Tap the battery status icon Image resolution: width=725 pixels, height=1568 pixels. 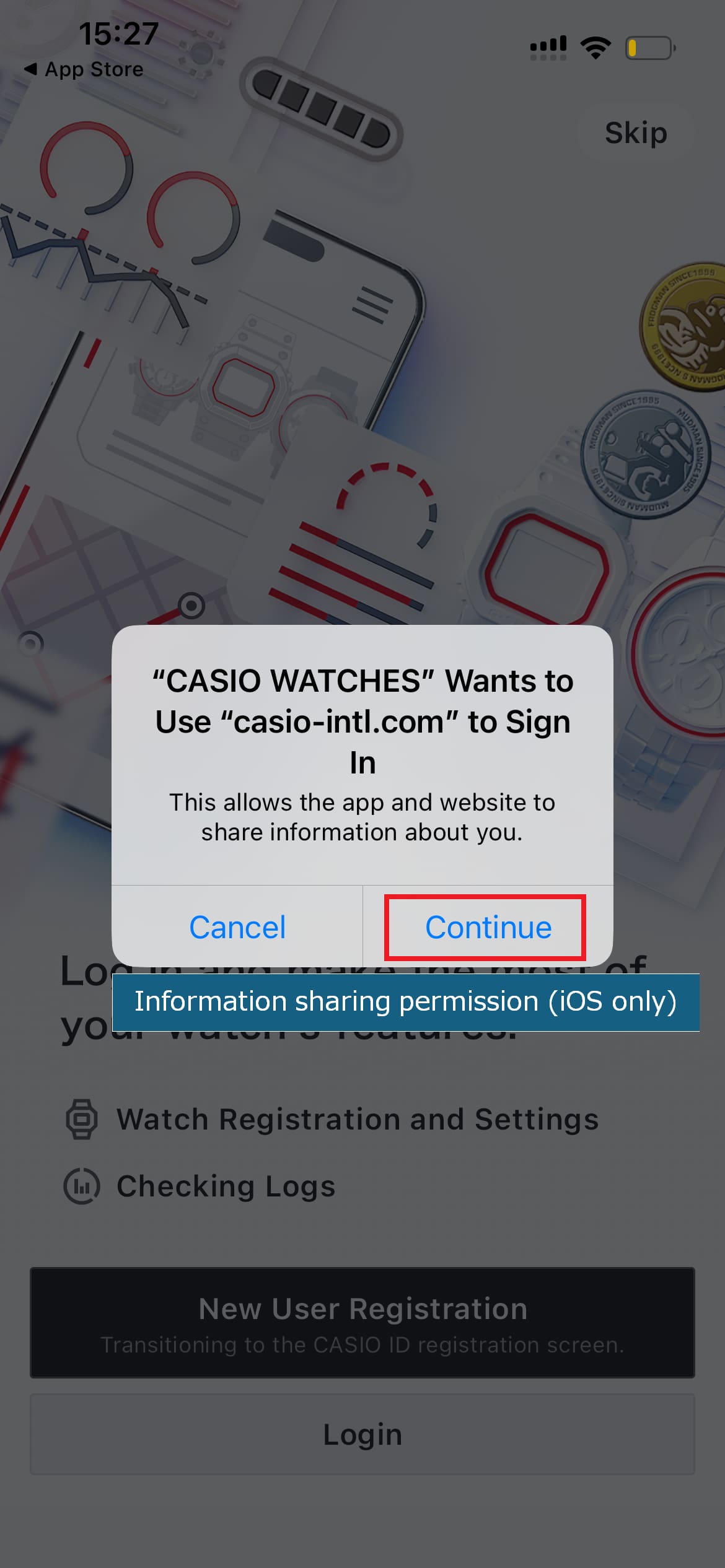[x=651, y=48]
